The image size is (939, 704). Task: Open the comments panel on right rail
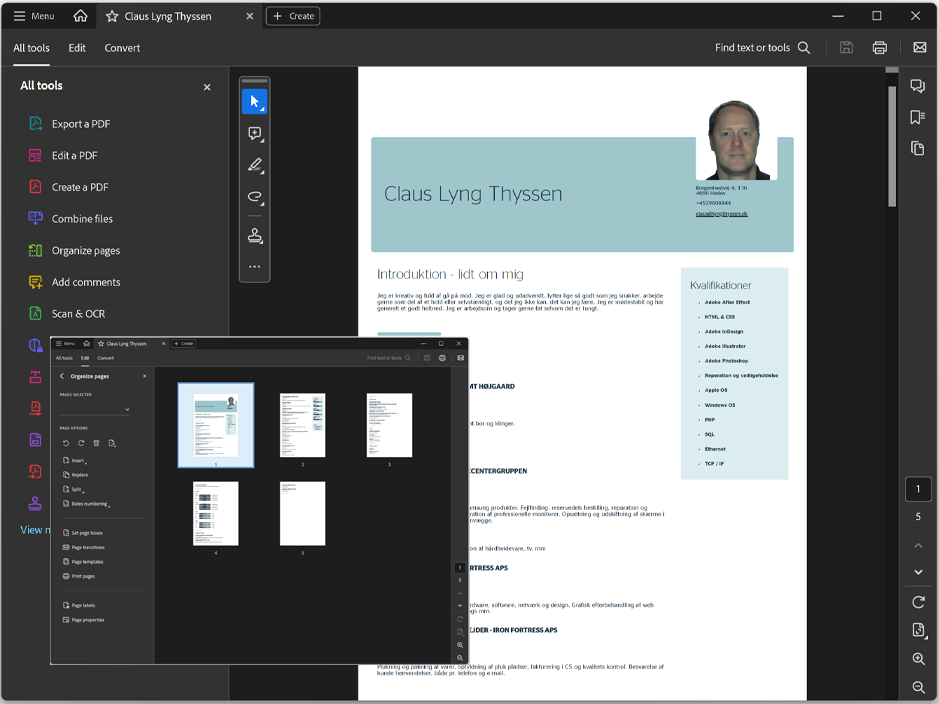(917, 87)
